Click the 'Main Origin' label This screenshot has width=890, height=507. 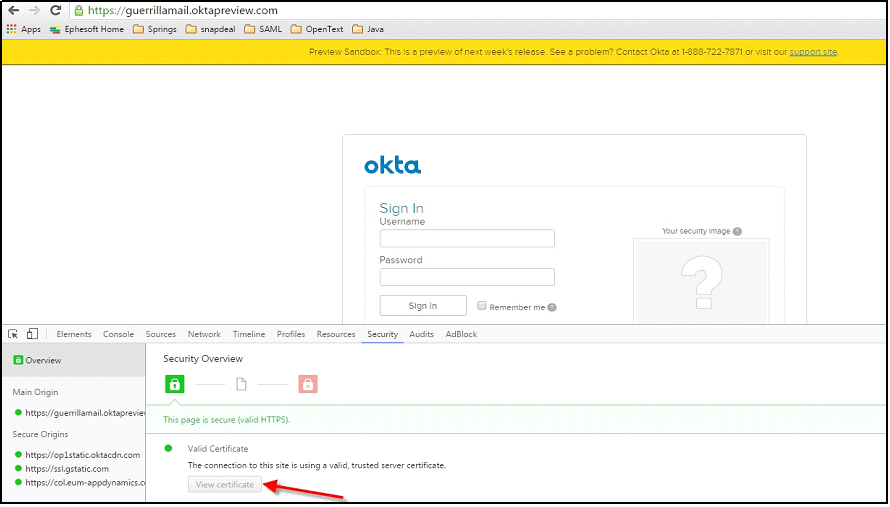pos(35,392)
